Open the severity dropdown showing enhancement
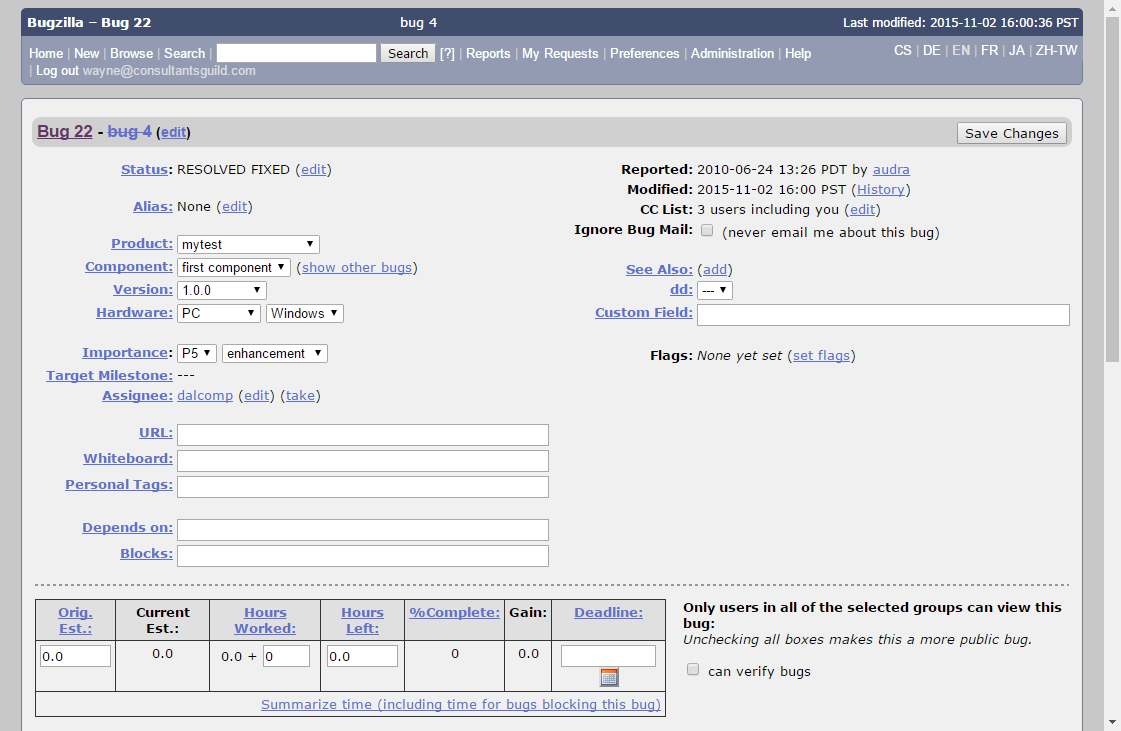This screenshot has width=1121, height=731. tap(274, 353)
